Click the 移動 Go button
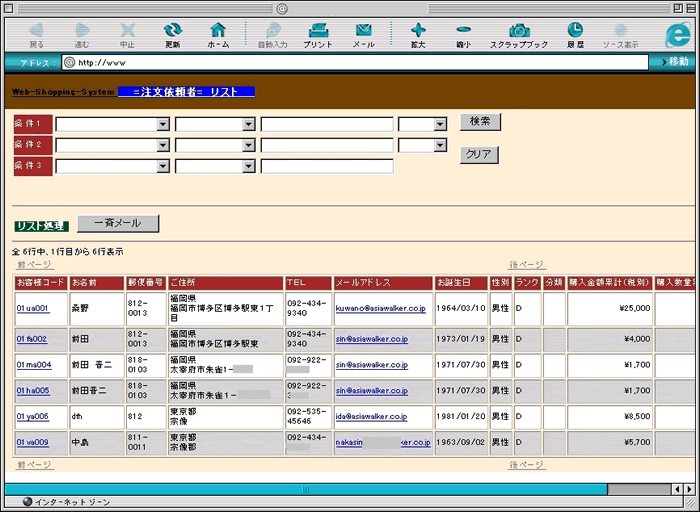The width and height of the screenshot is (700, 512). 675,62
